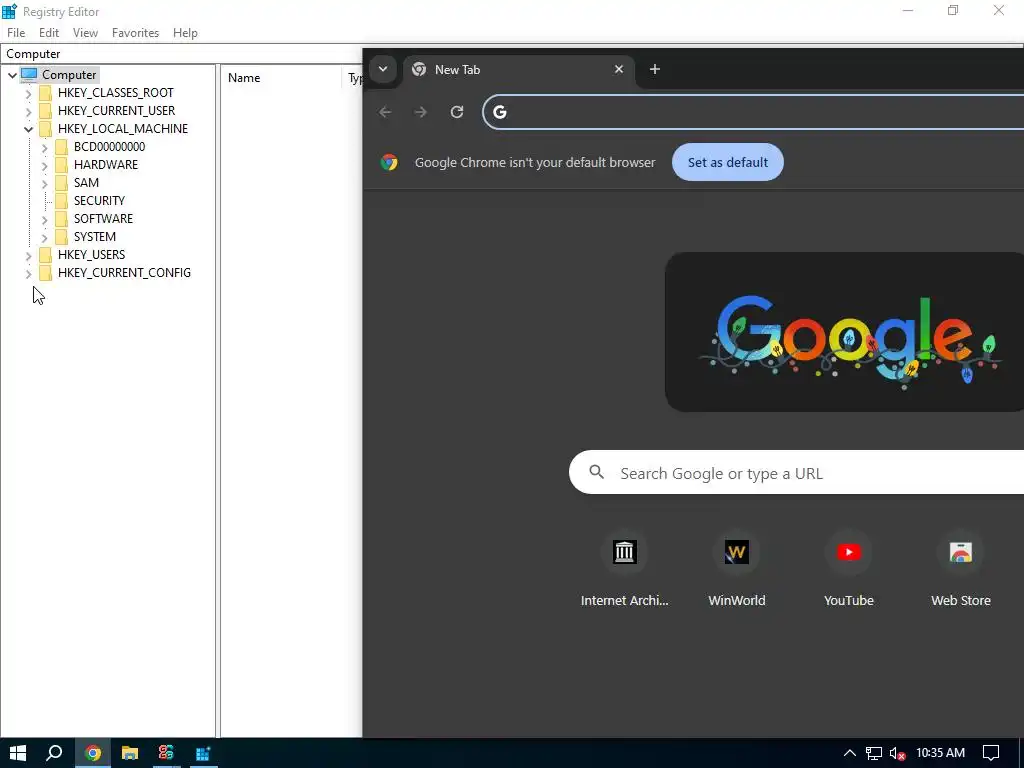Collapse HKEY_LOCAL_MACHINE key
This screenshot has height=768, width=1024.
(28, 129)
